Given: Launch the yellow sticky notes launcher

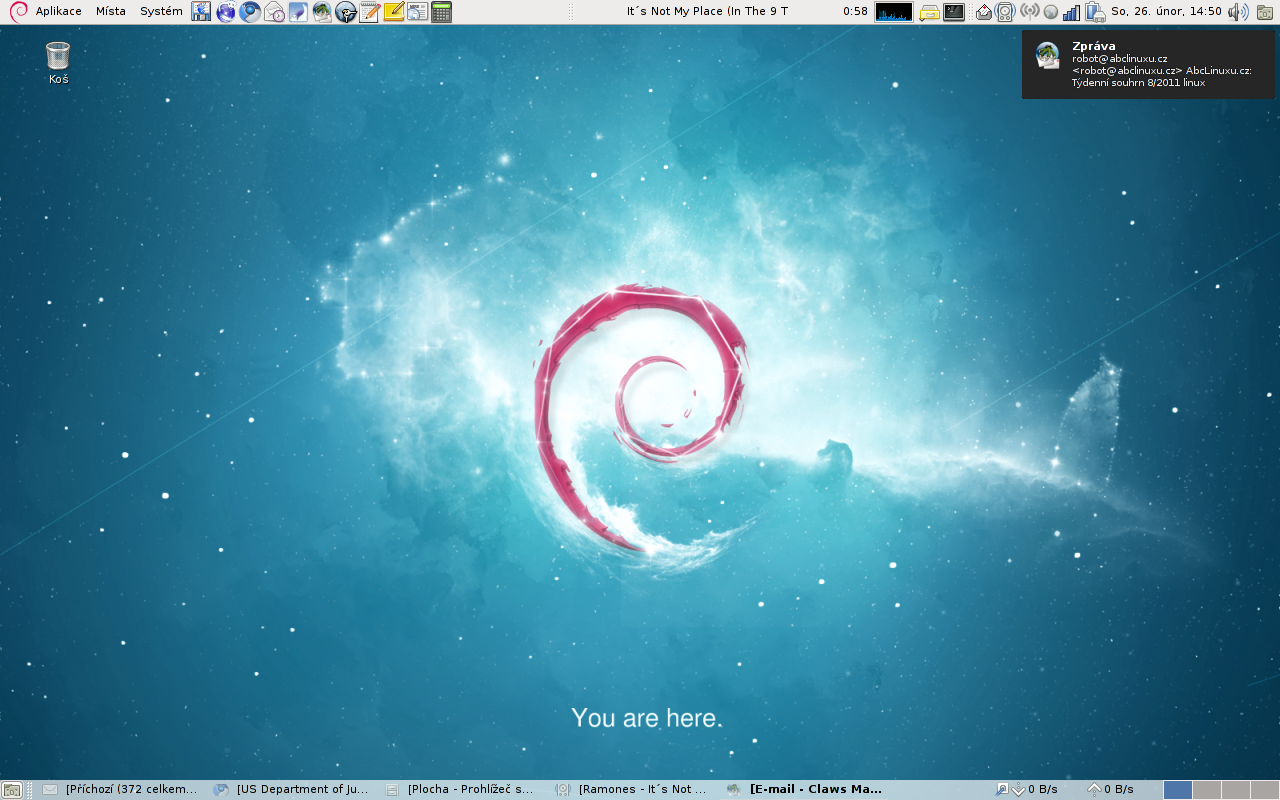Looking at the screenshot, I should tap(394, 12).
